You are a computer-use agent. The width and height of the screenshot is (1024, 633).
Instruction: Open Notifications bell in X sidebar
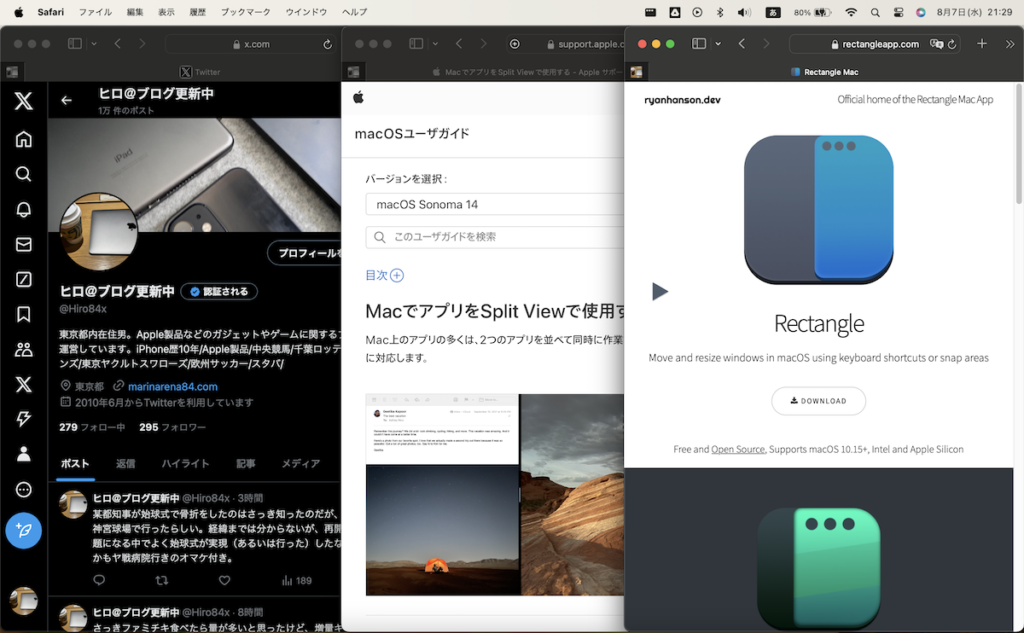(x=24, y=209)
